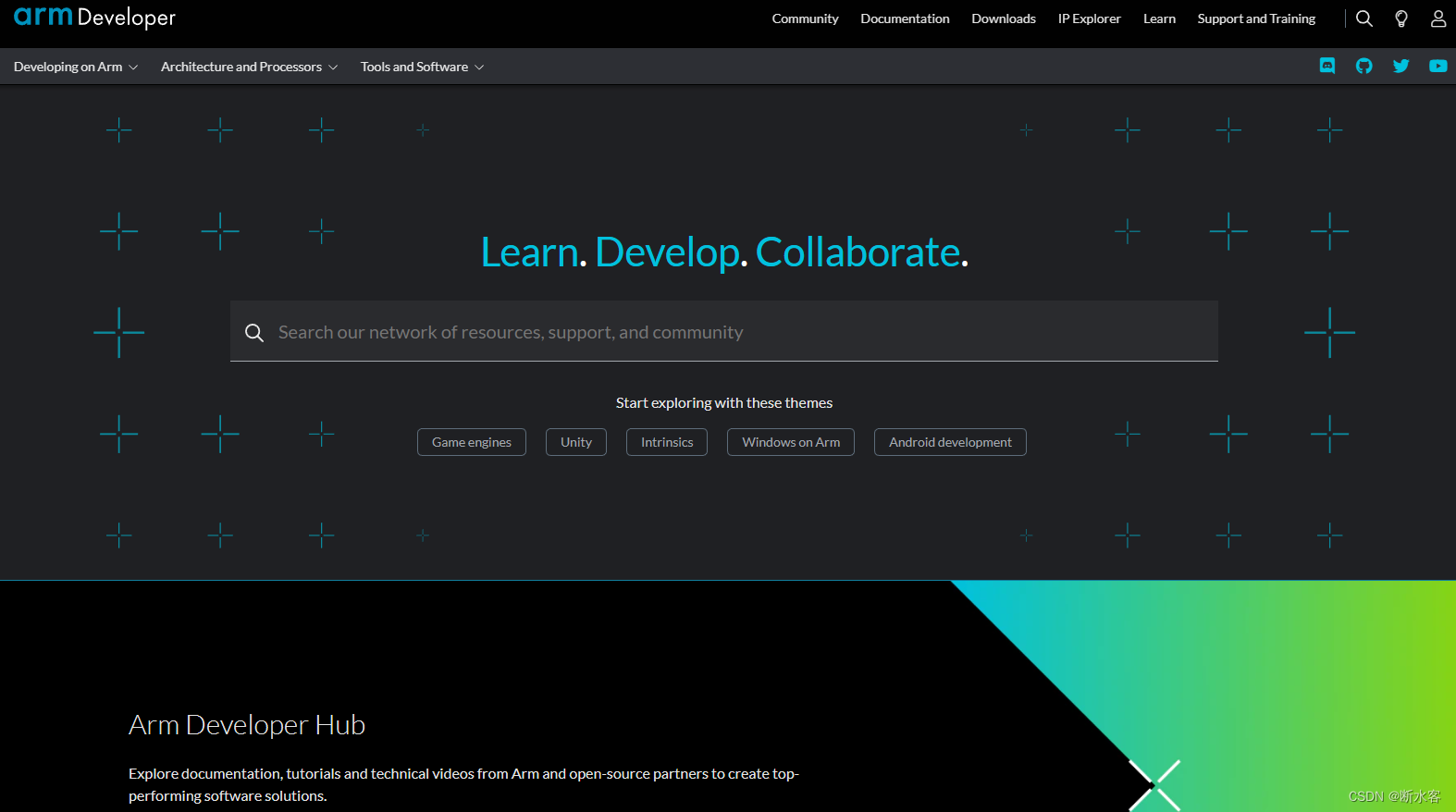This screenshot has width=1456, height=812.
Task: Open the Documentation section
Action: click(905, 18)
